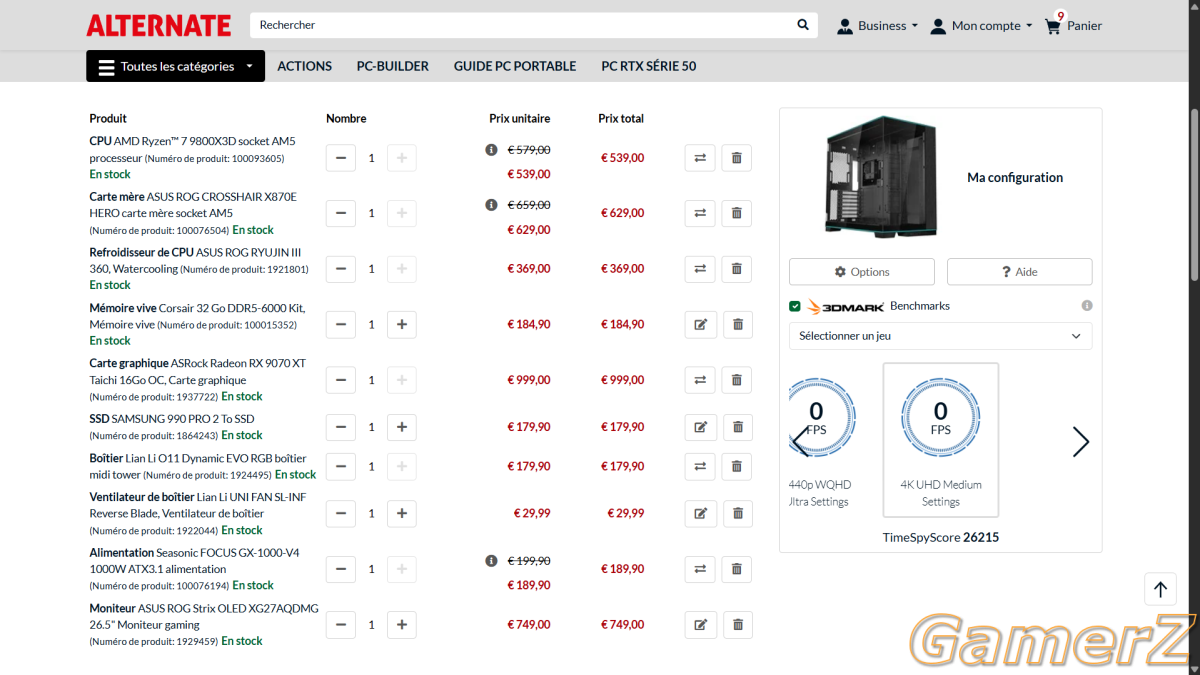Open the Sélectionner un jeu dropdown
The height and width of the screenshot is (675, 1200).
pyautogui.click(x=940, y=336)
